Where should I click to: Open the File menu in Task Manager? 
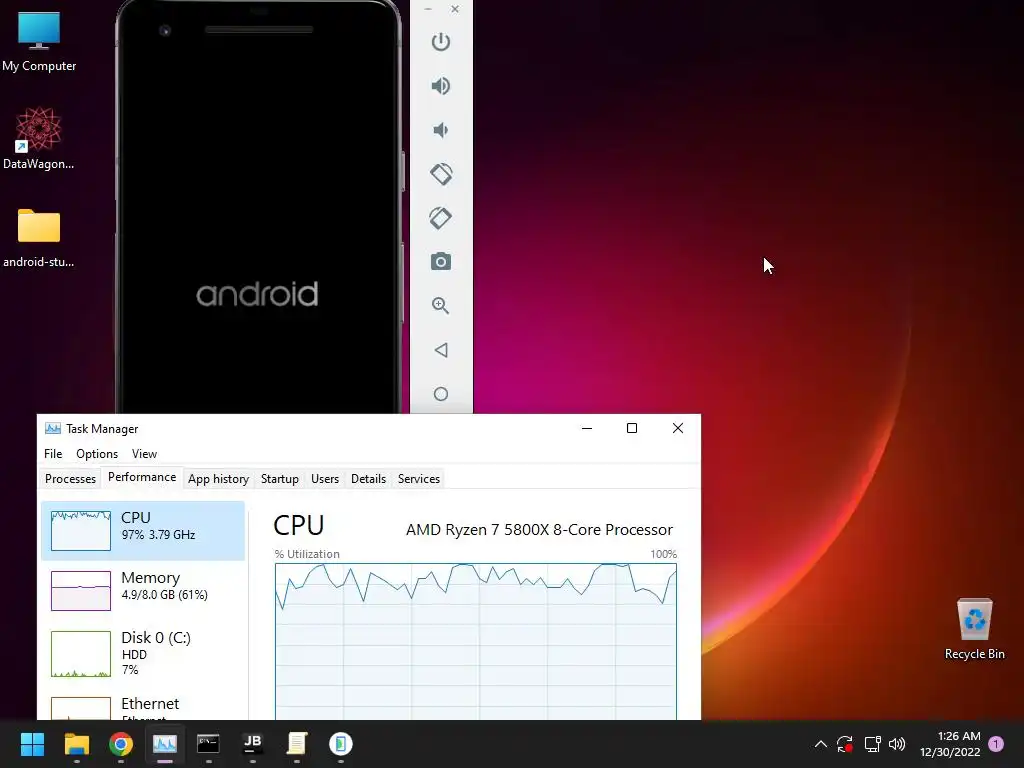point(53,454)
